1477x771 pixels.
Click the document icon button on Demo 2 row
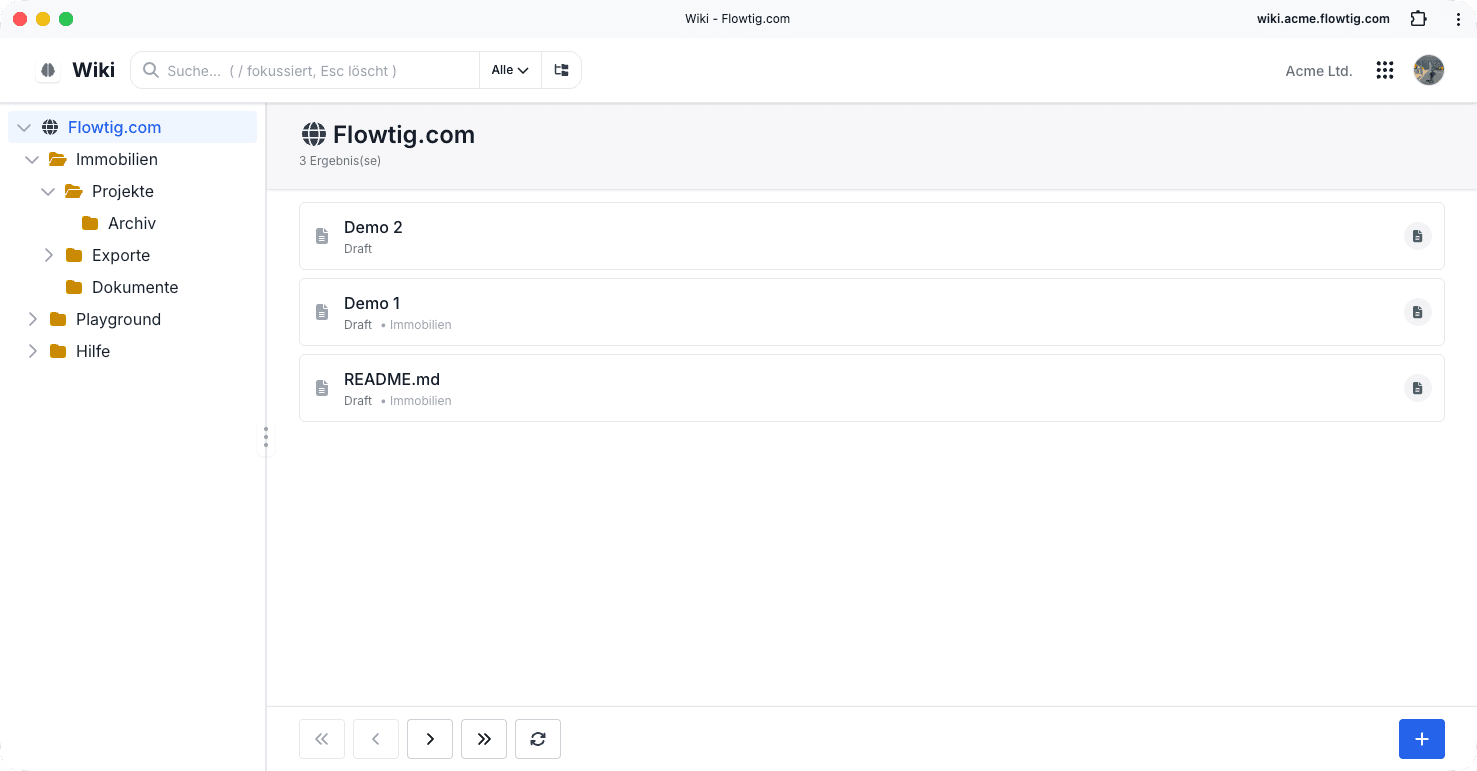pyautogui.click(x=1418, y=236)
